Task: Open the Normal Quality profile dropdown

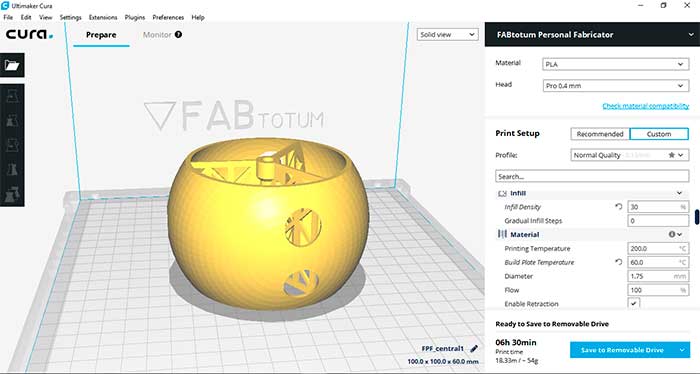Action: click(629, 155)
